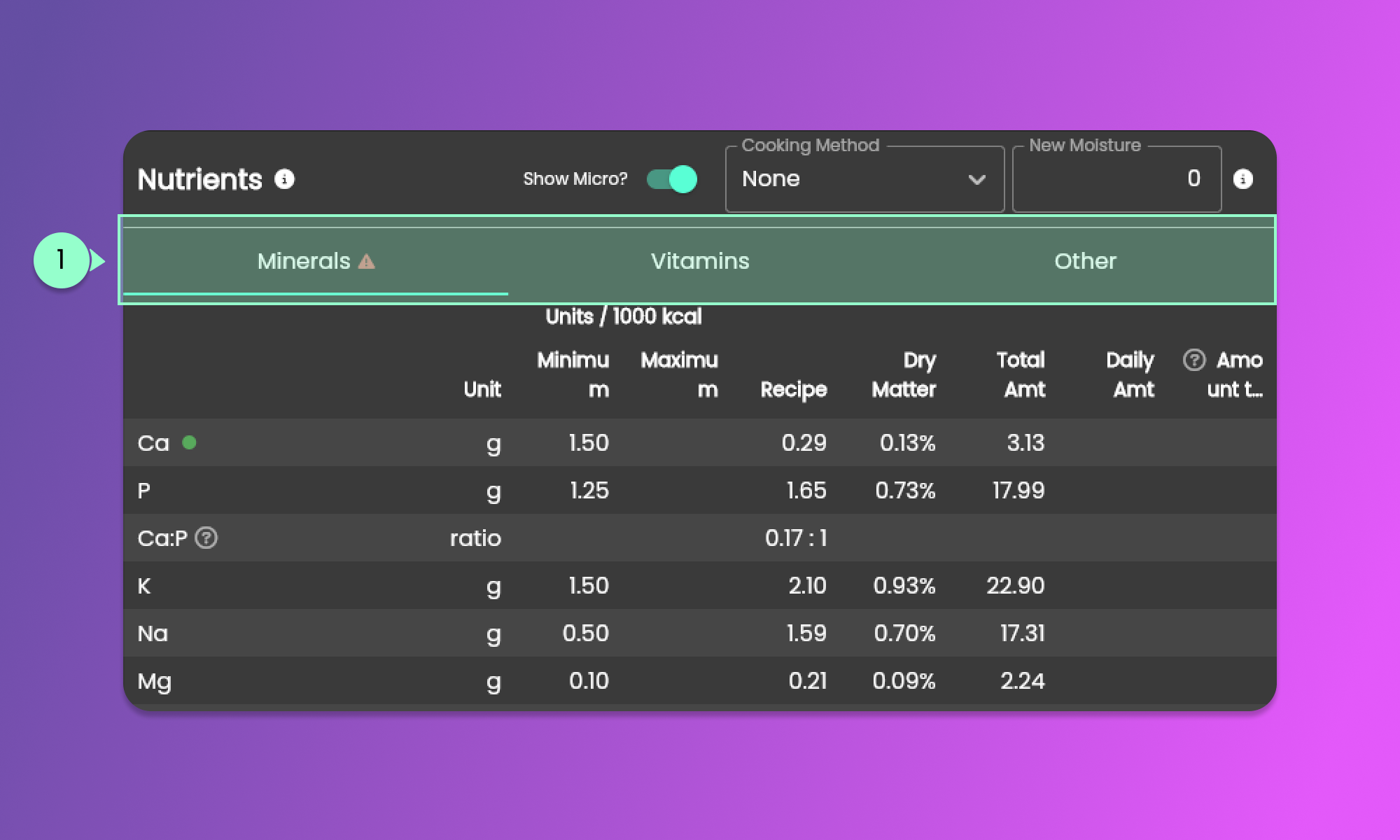This screenshot has height=840, width=1400.
Task: Click info icon beside New Moisture field
Action: coord(1242,179)
